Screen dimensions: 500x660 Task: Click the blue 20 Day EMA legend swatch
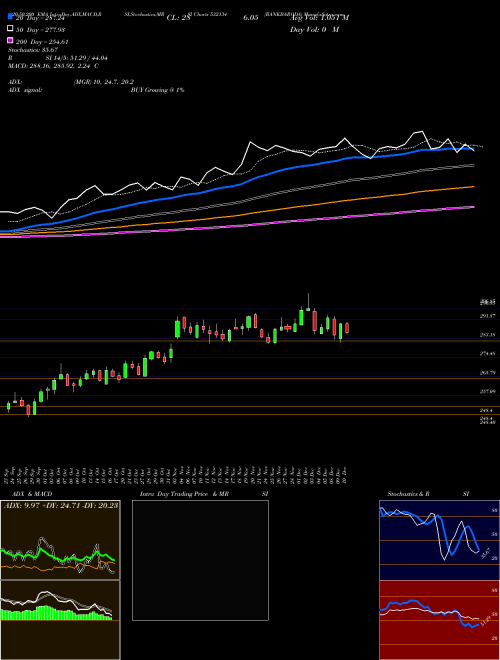(10, 17)
